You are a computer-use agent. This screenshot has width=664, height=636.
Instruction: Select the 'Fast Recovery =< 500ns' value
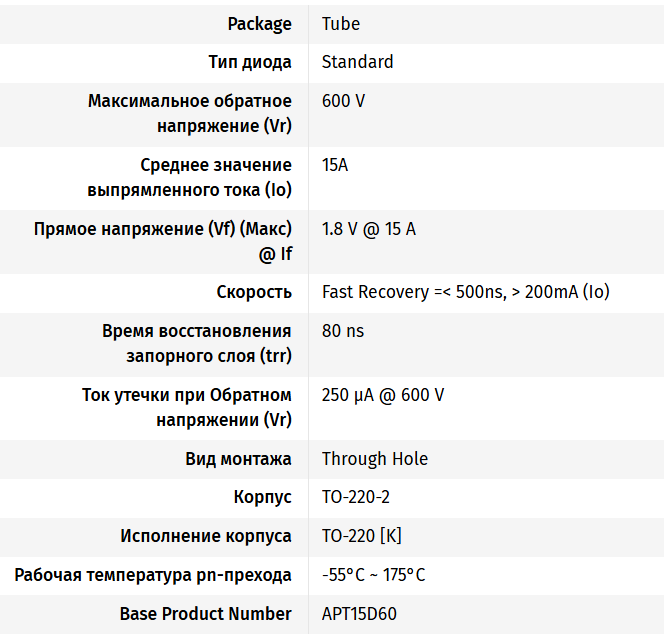point(465,292)
